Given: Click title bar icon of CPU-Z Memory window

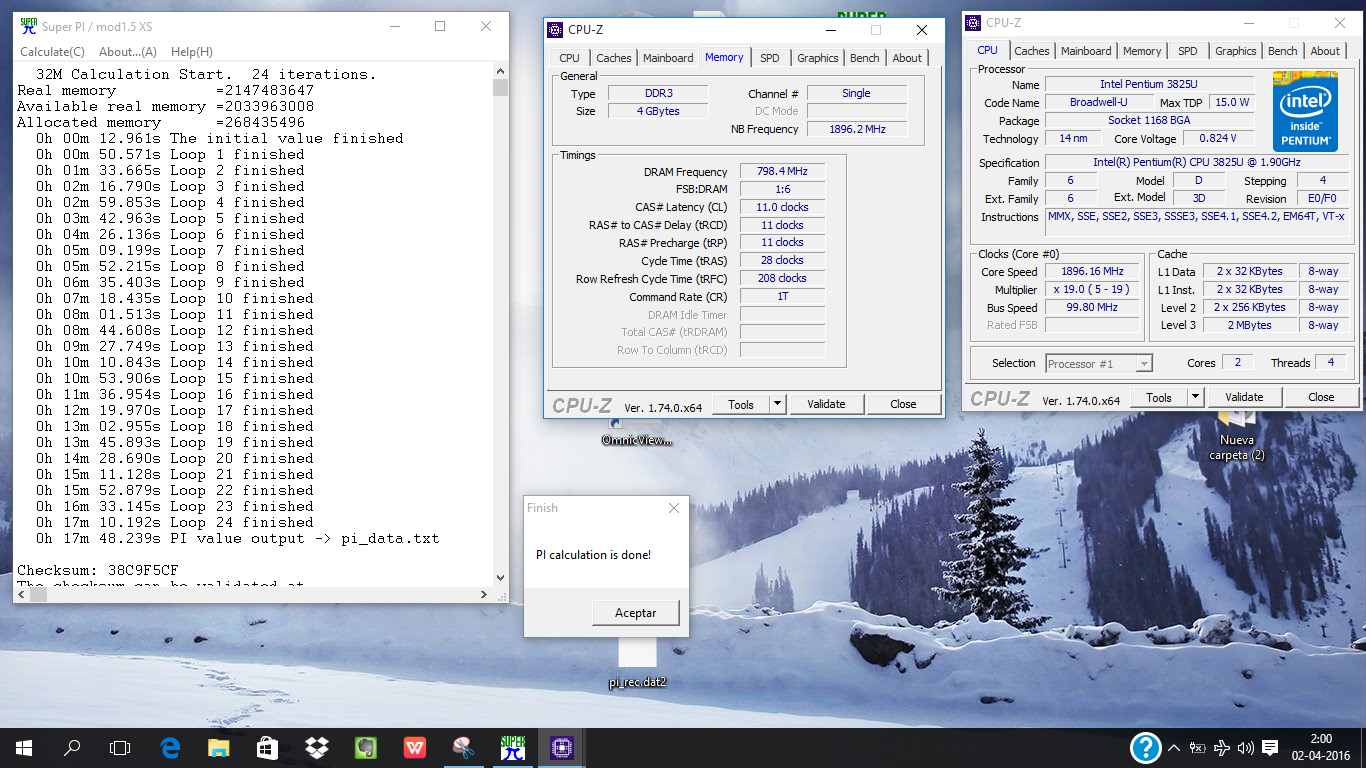Looking at the screenshot, I should (555, 30).
